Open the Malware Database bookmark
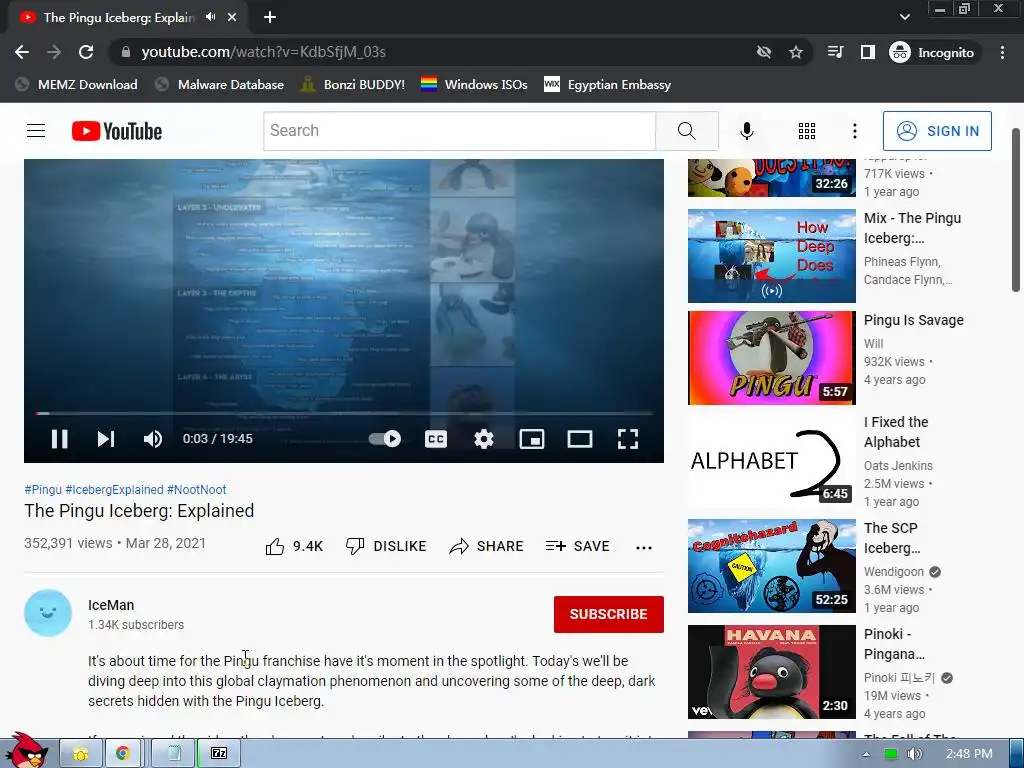1024x768 pixels. [220, 85]
